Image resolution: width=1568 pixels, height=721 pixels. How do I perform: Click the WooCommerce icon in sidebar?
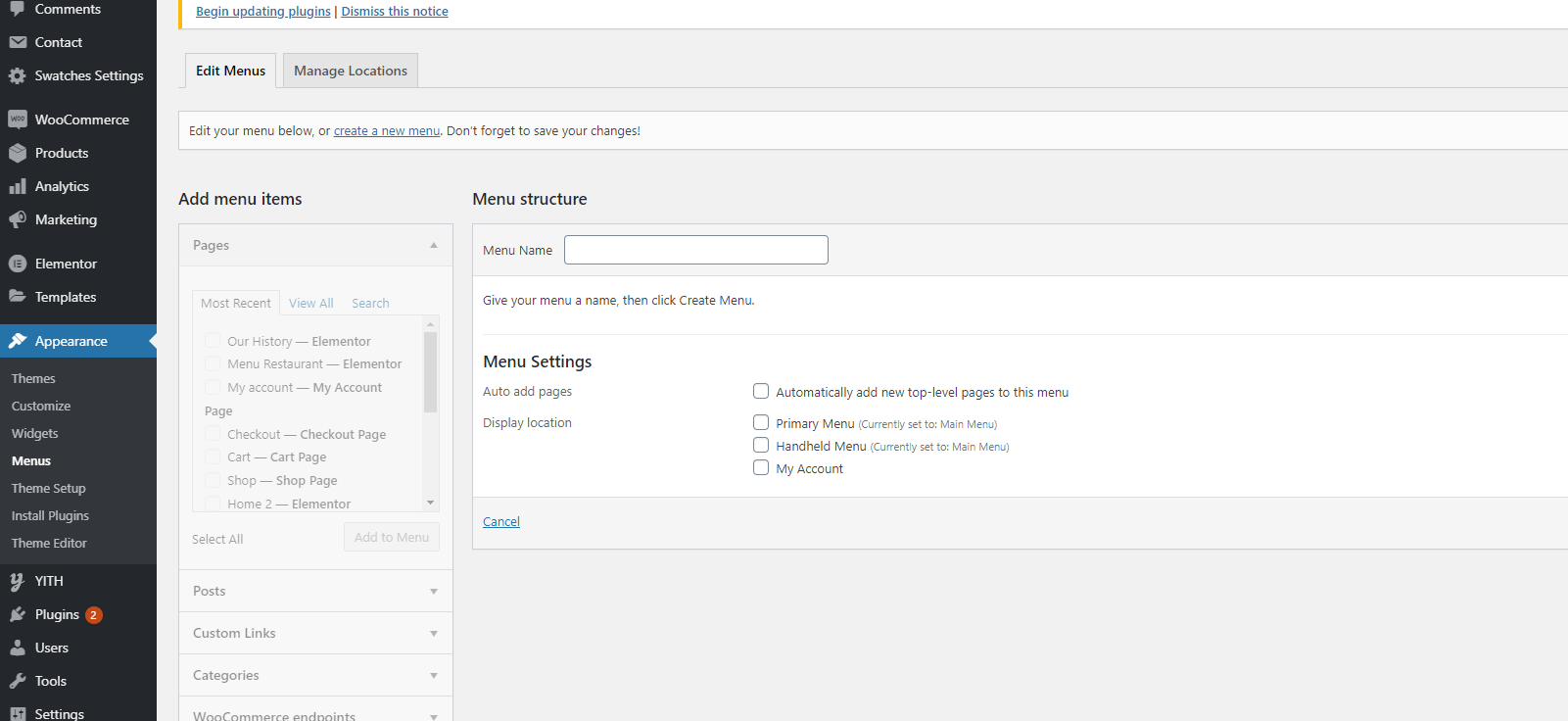click(18, 120)
